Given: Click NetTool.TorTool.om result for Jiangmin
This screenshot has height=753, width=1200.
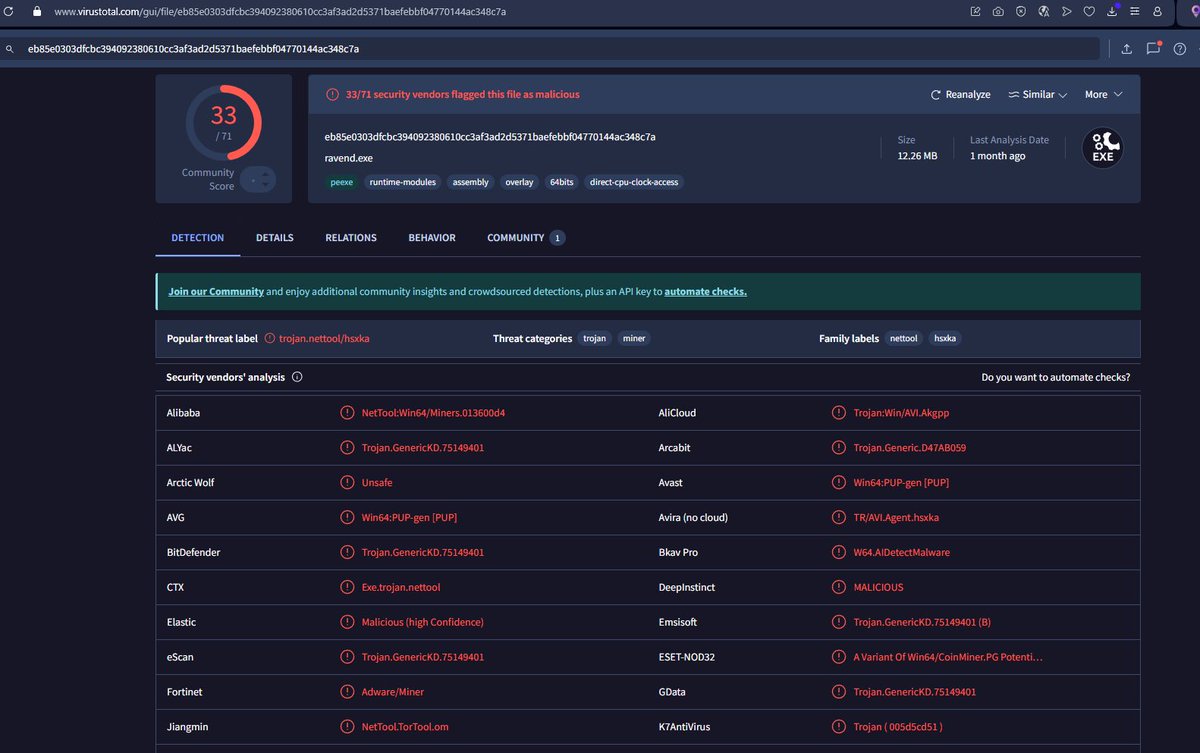Looking at the screenshot, I should pos(406,727).
